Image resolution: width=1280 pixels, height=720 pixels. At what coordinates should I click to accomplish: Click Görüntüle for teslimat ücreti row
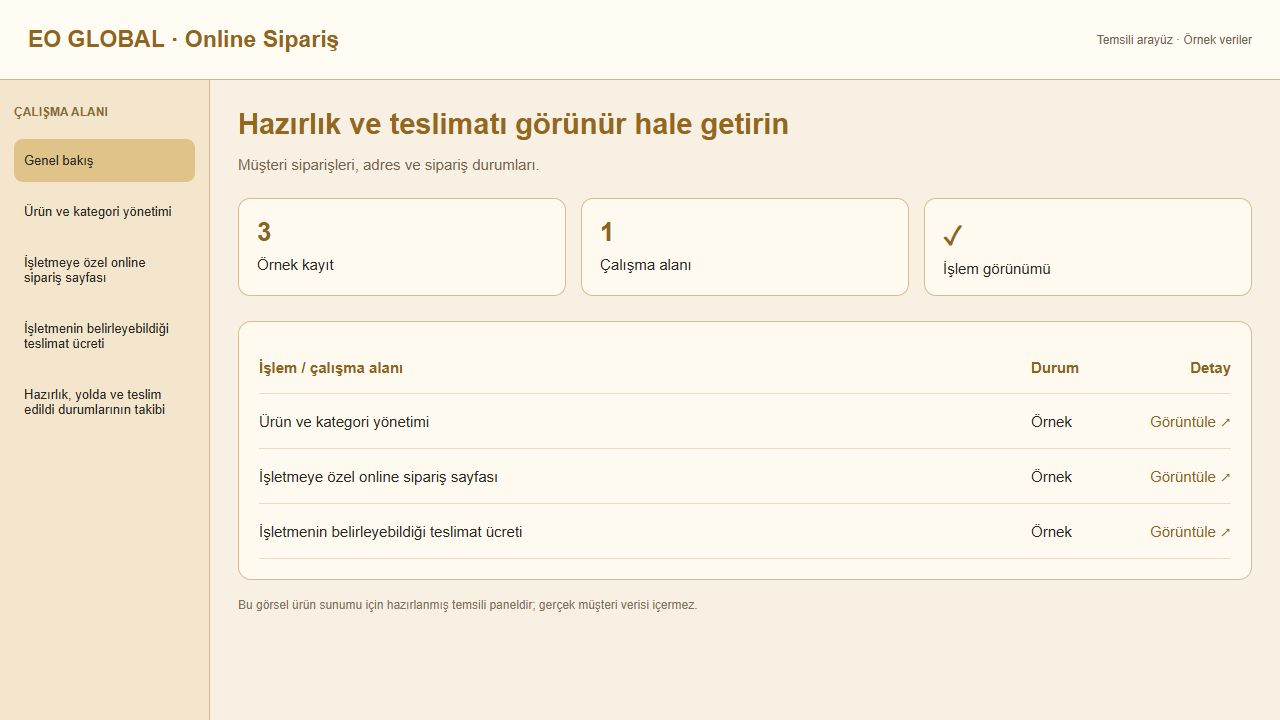1190,532
